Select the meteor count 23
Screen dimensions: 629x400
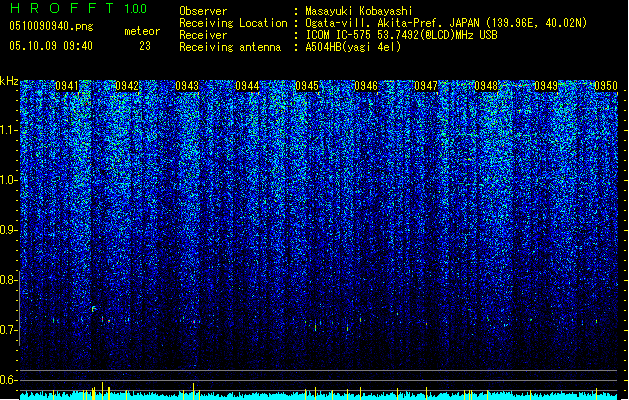(145, 46)
